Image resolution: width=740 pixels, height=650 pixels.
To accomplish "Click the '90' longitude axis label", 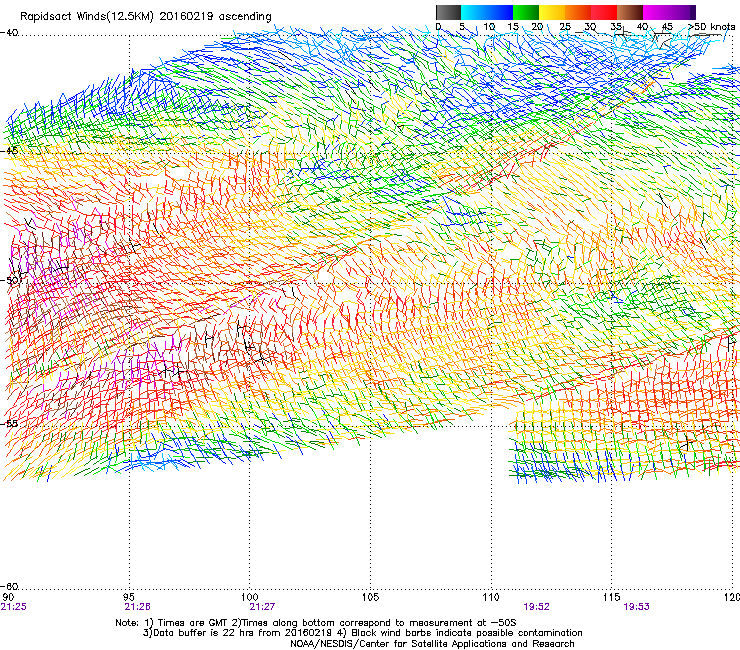I will click(7, 598).
